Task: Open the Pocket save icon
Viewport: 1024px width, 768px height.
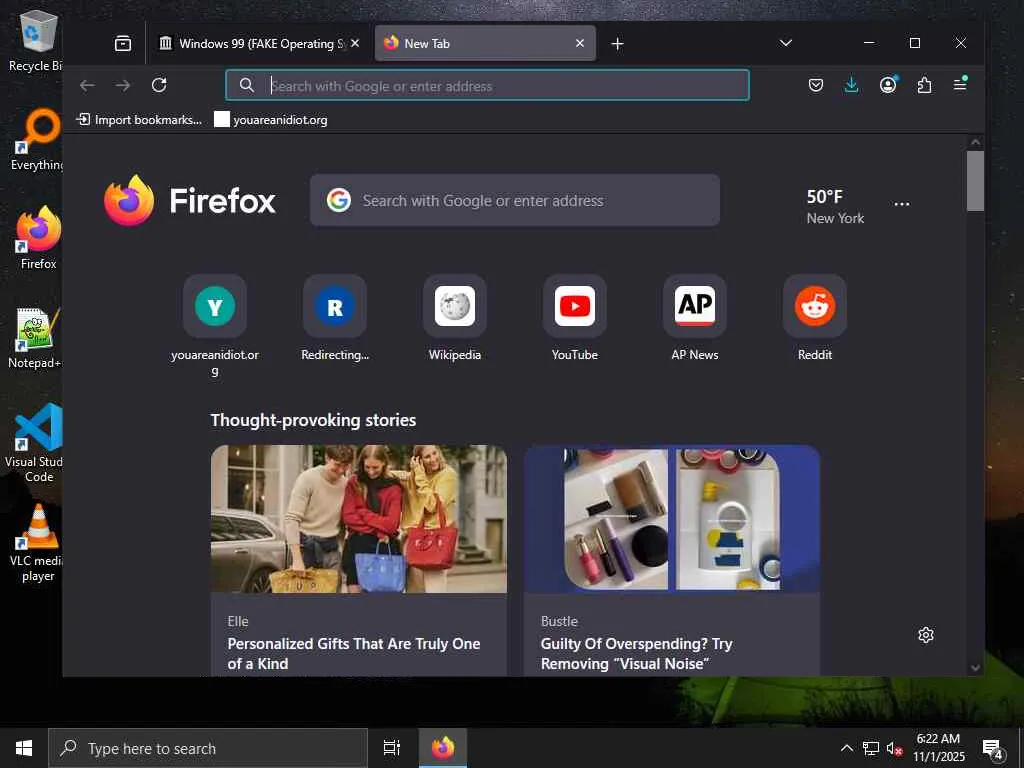Action: coord(816,85)
